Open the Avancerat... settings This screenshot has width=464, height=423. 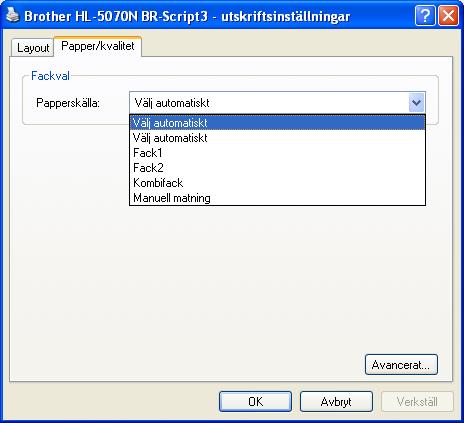click(401, 365)
